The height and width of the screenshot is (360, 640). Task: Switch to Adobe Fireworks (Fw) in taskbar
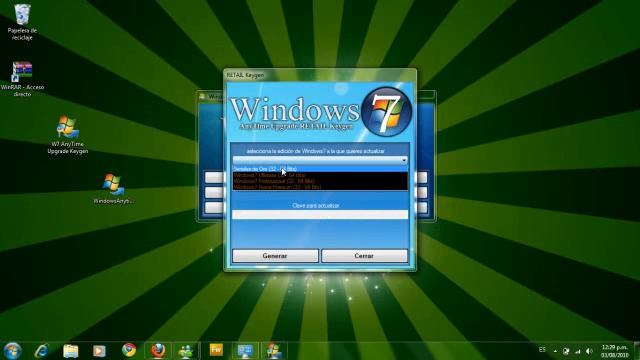(216, 350)
